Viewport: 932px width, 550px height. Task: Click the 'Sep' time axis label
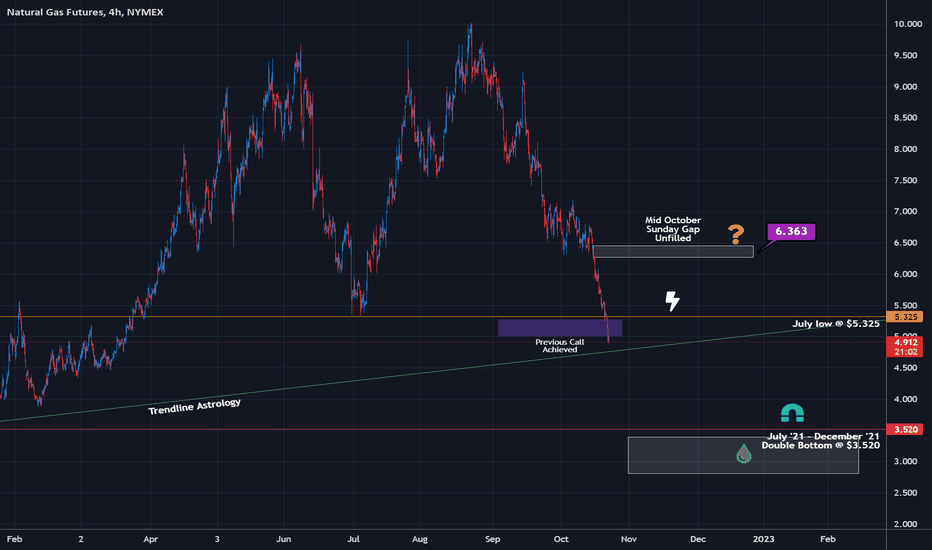tap(492, 539)
